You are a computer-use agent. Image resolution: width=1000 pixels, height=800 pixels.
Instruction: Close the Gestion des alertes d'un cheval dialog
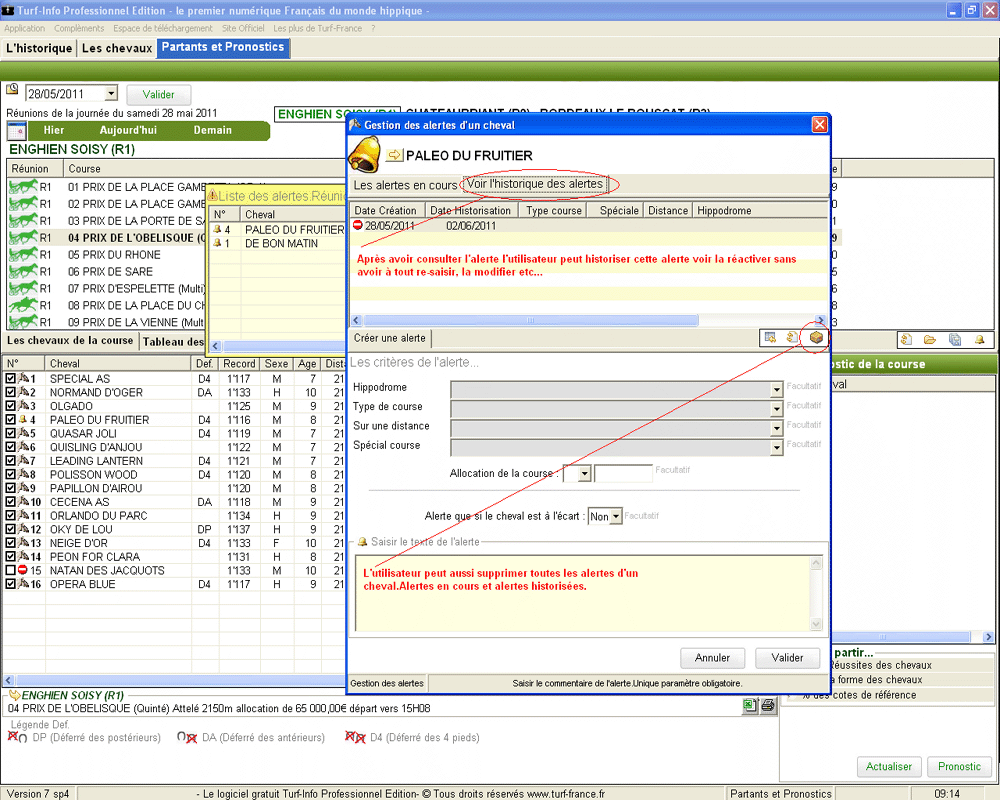click(820, 124)
